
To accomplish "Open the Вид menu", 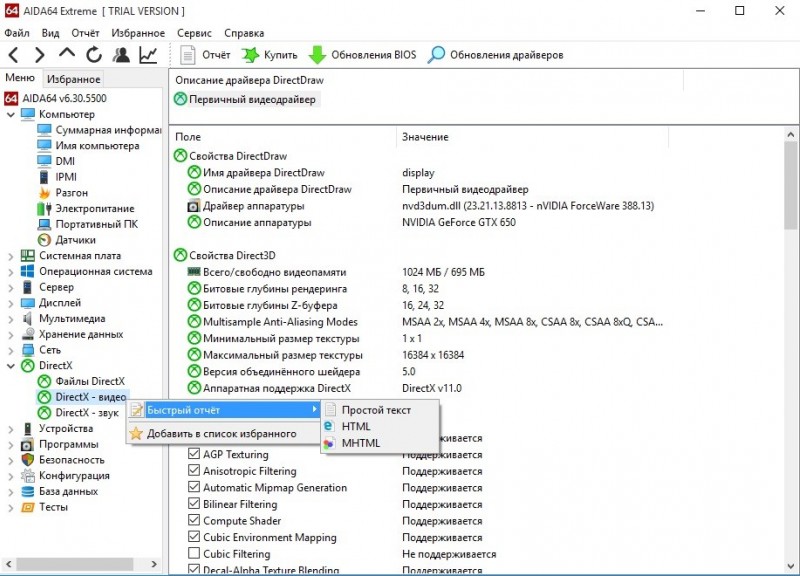I will point(51,33).
